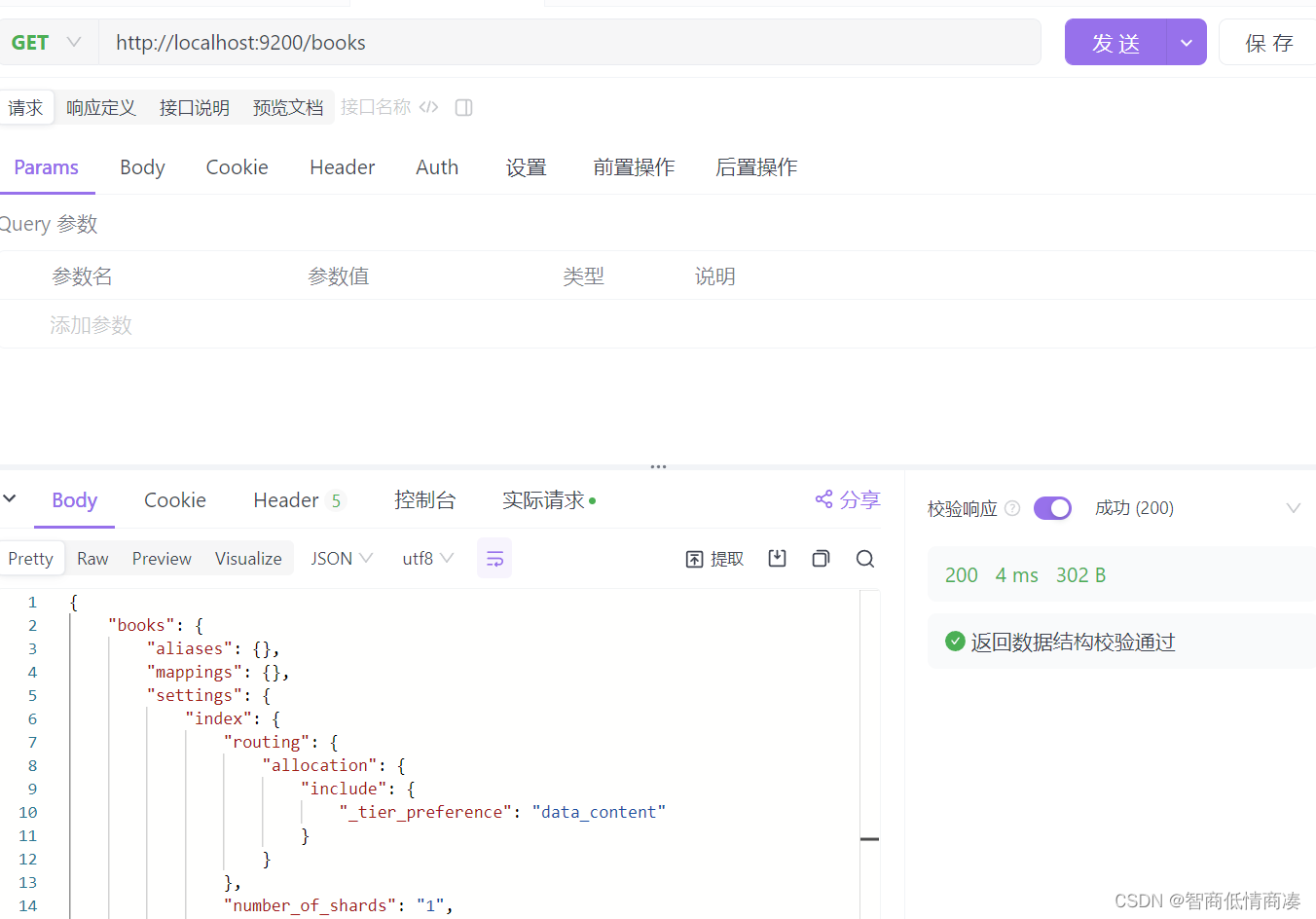Screen dimensions: 1316x919
Task: Disable the 校验响应 validation toggle
Action: pyautogui.click(x=1052, y=507)
